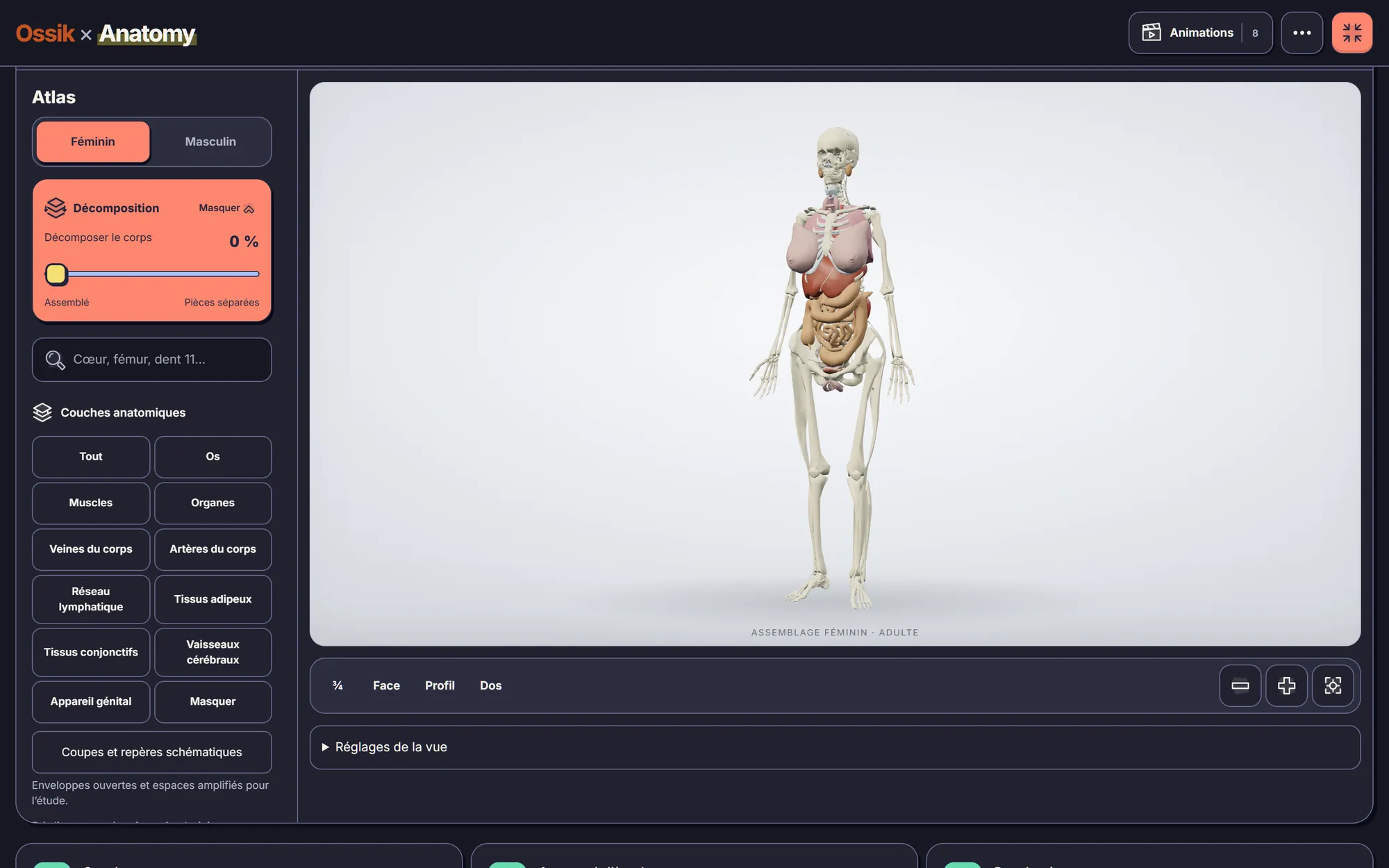Click the Tout layers button

pyautogui.click(x=91, y=457)
